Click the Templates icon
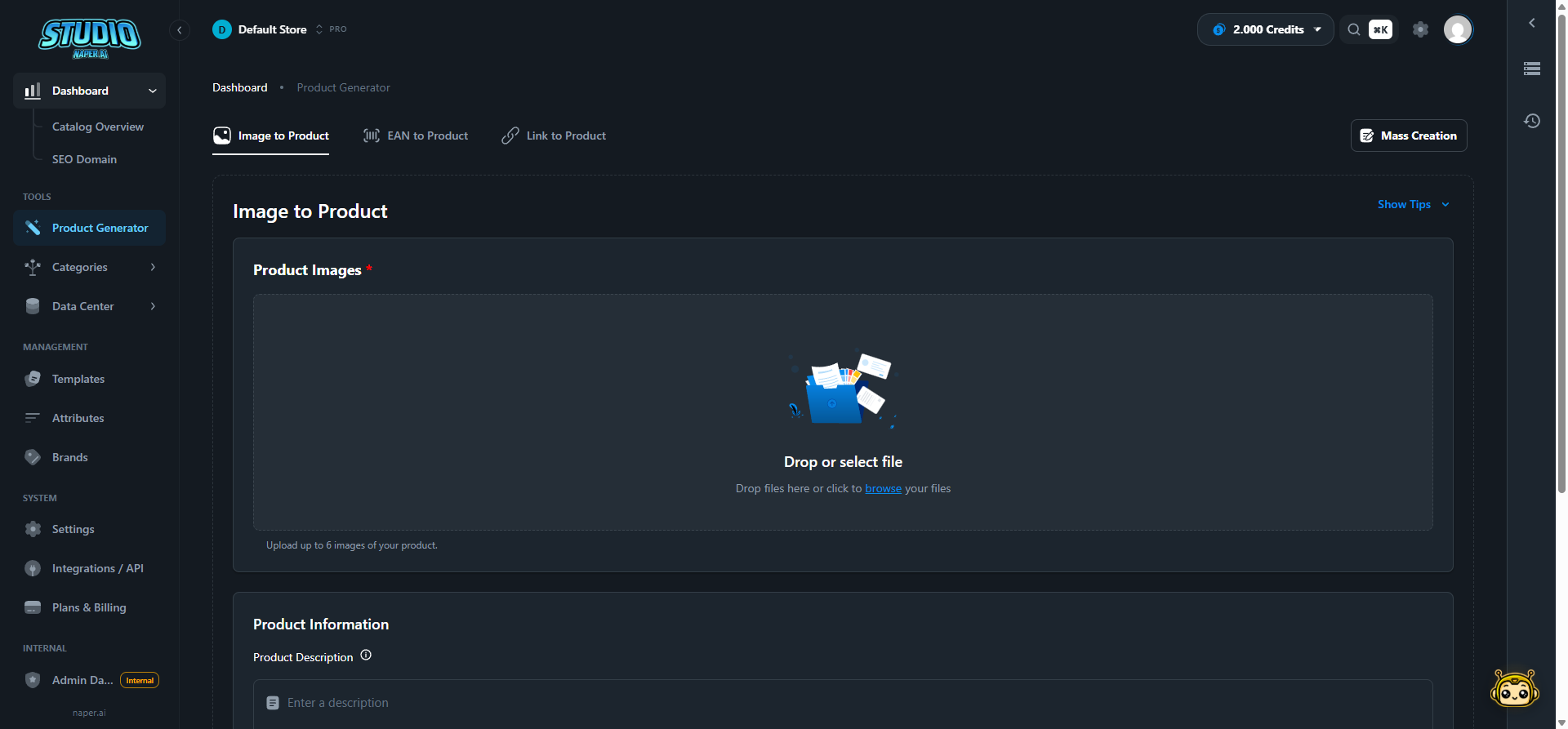This screenshot has width=1568, height=729. [x=33, y=379]
